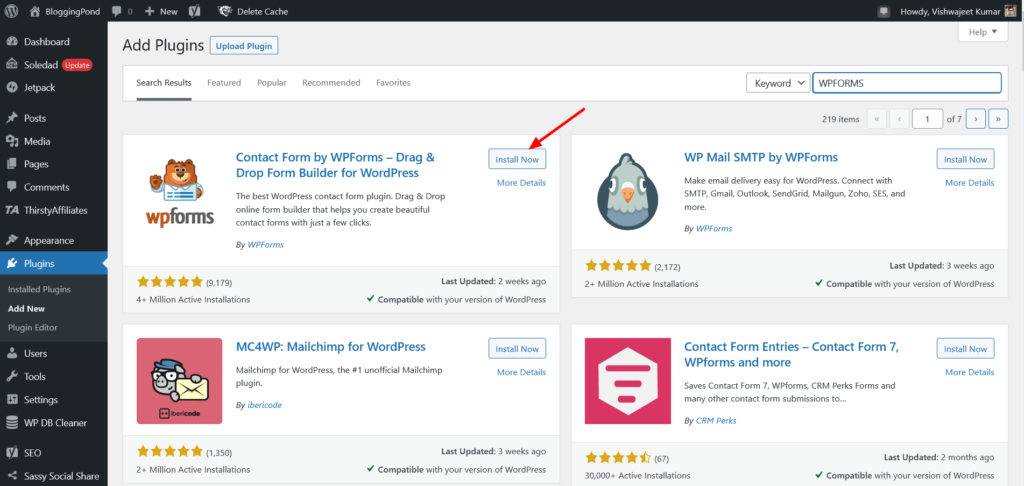Open Sassy Social Share icon

12,476
